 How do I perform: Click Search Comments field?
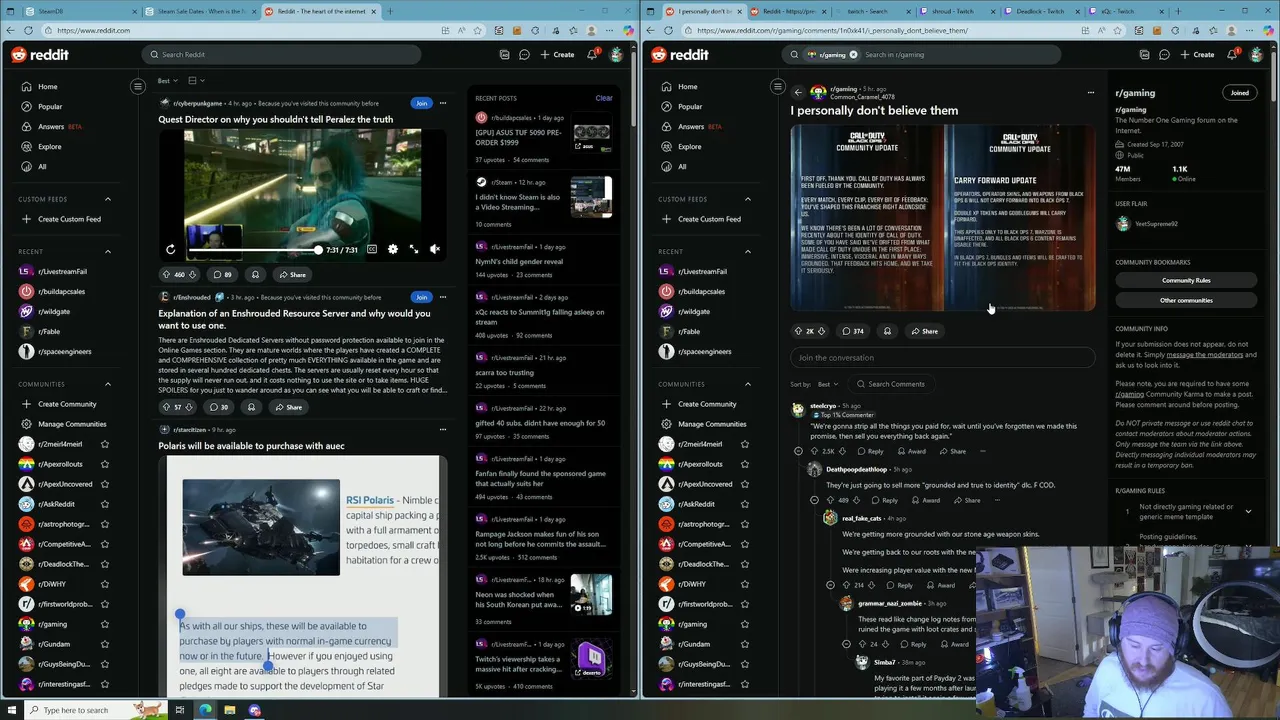click(x=890, y=384)
